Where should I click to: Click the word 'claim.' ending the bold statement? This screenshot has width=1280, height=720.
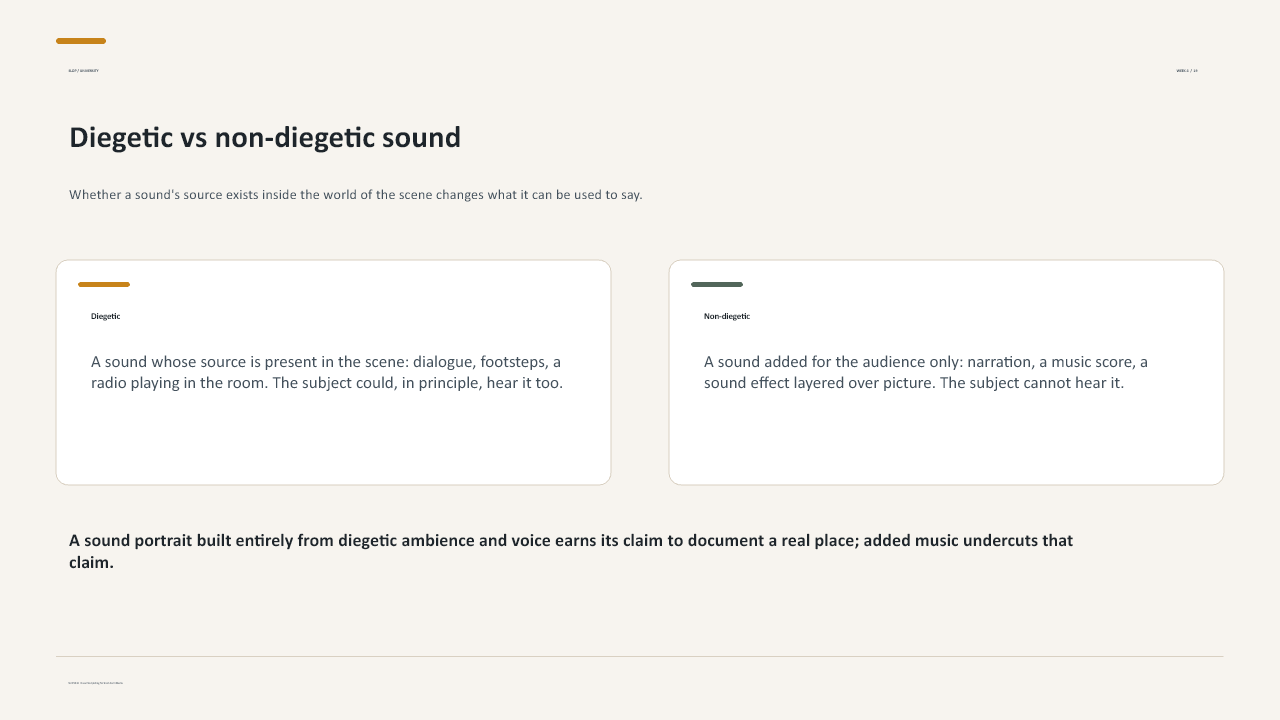click(91, 563)
